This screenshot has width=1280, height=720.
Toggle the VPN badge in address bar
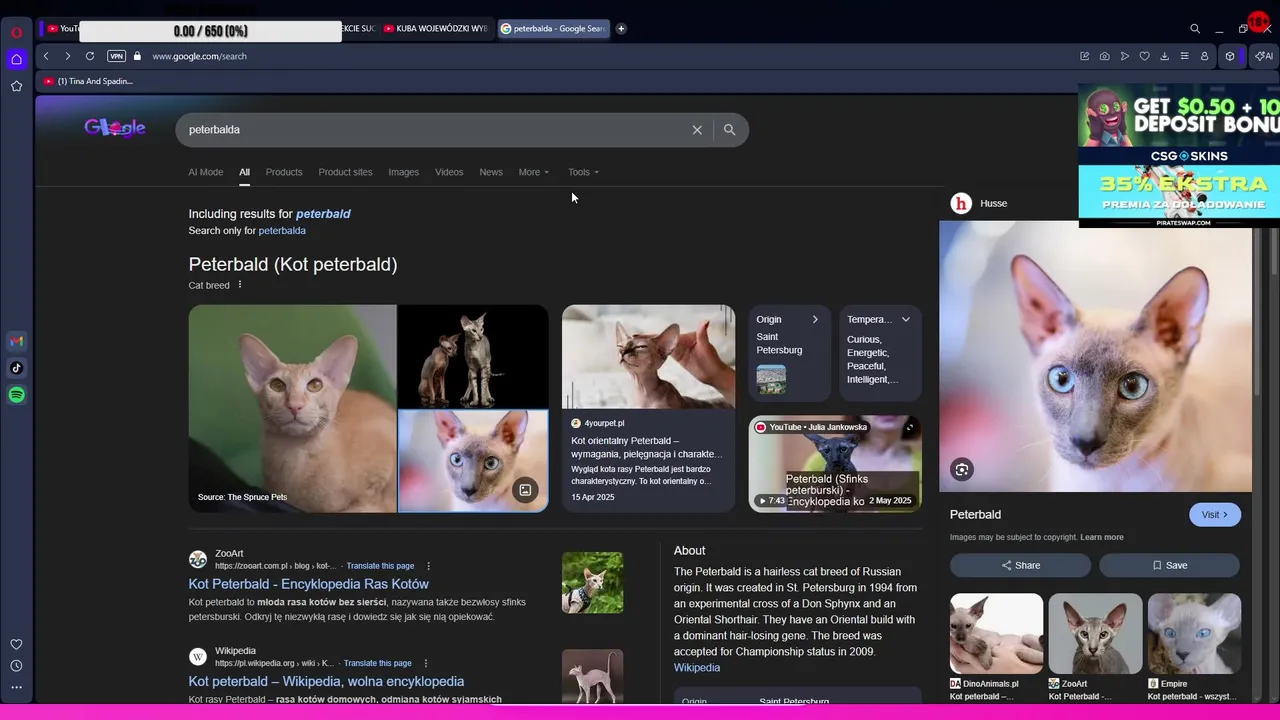point(116,56)
